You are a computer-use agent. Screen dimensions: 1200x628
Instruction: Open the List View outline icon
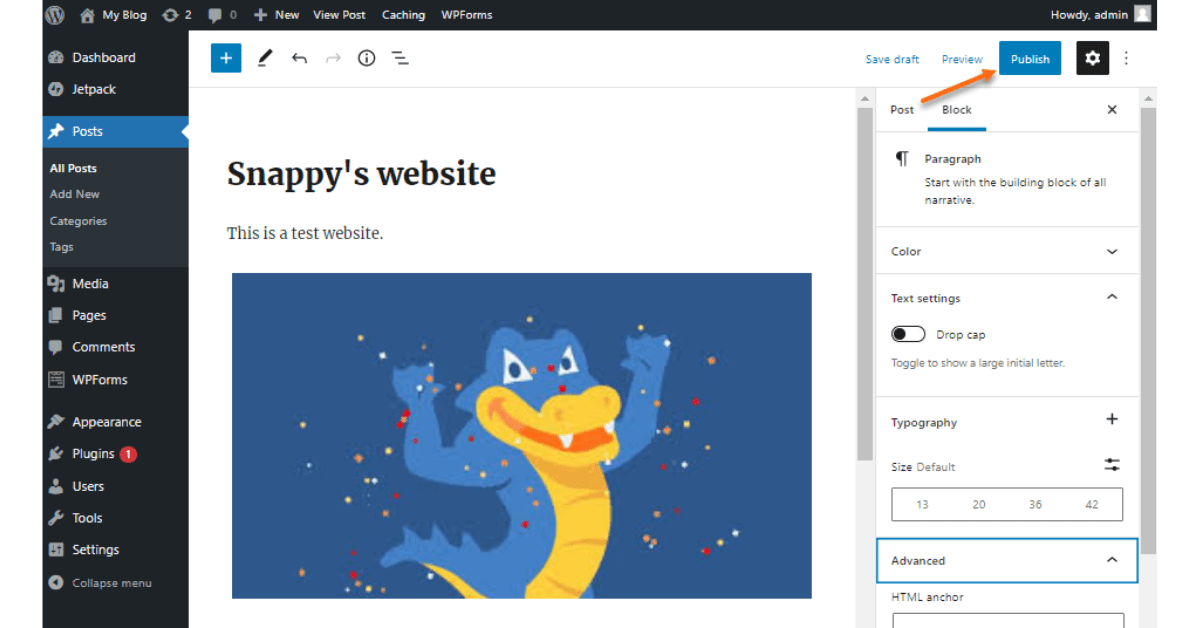pos(400,58)
